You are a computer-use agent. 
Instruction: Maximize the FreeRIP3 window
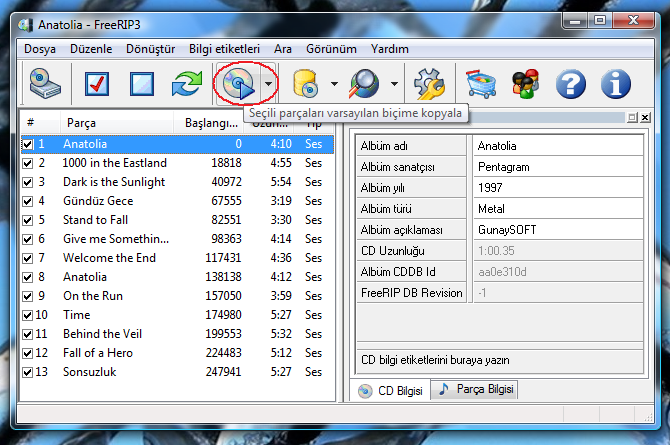click(x=599, y=20)
